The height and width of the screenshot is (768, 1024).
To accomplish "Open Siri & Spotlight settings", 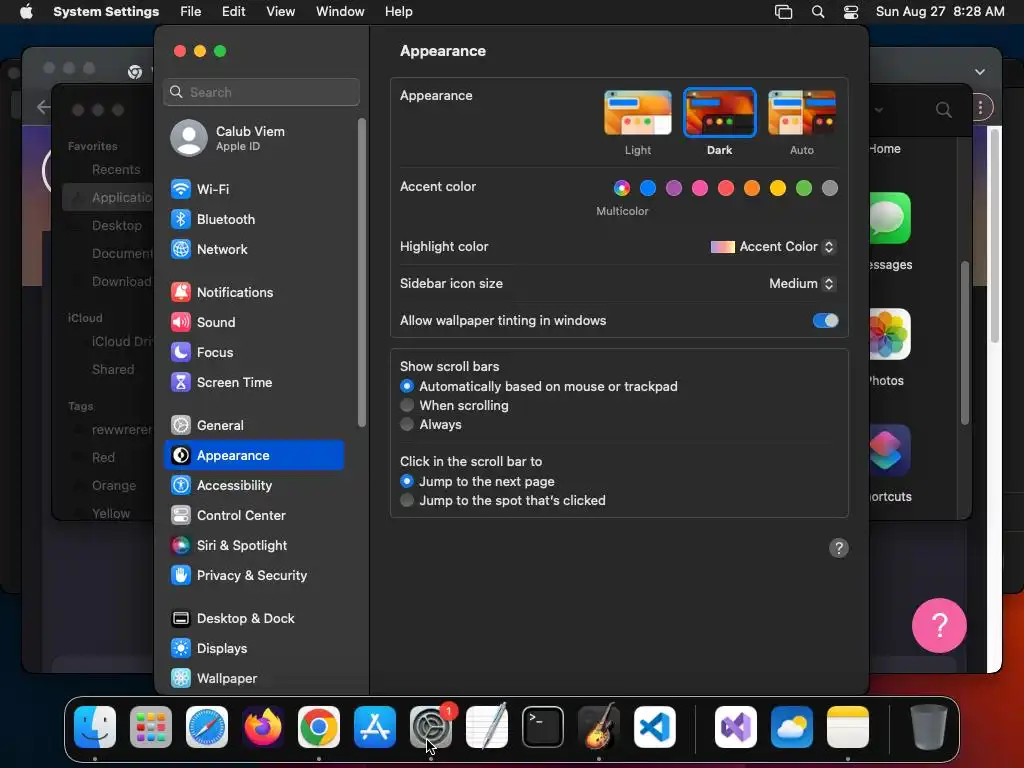I will point(253,546).
